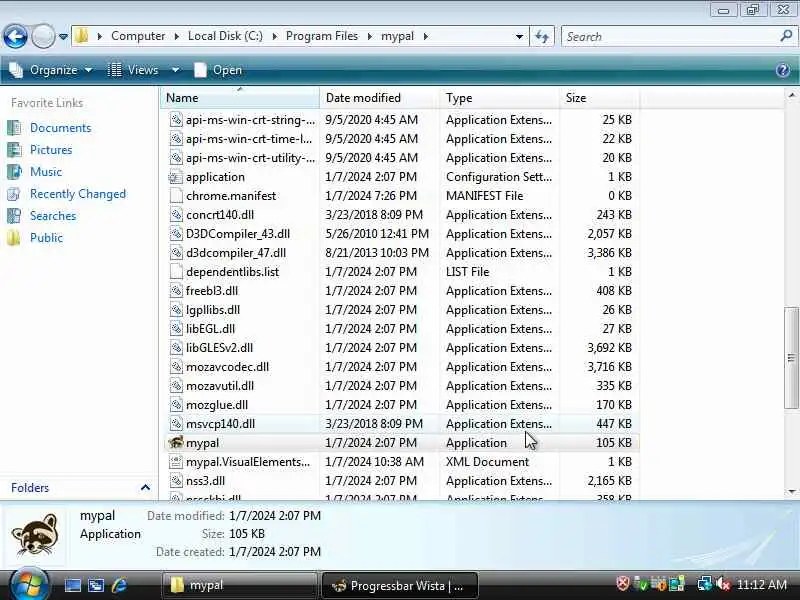Select the mypal application raccoon icon
This screenshot has width=800, height=600.
point(176,442)
